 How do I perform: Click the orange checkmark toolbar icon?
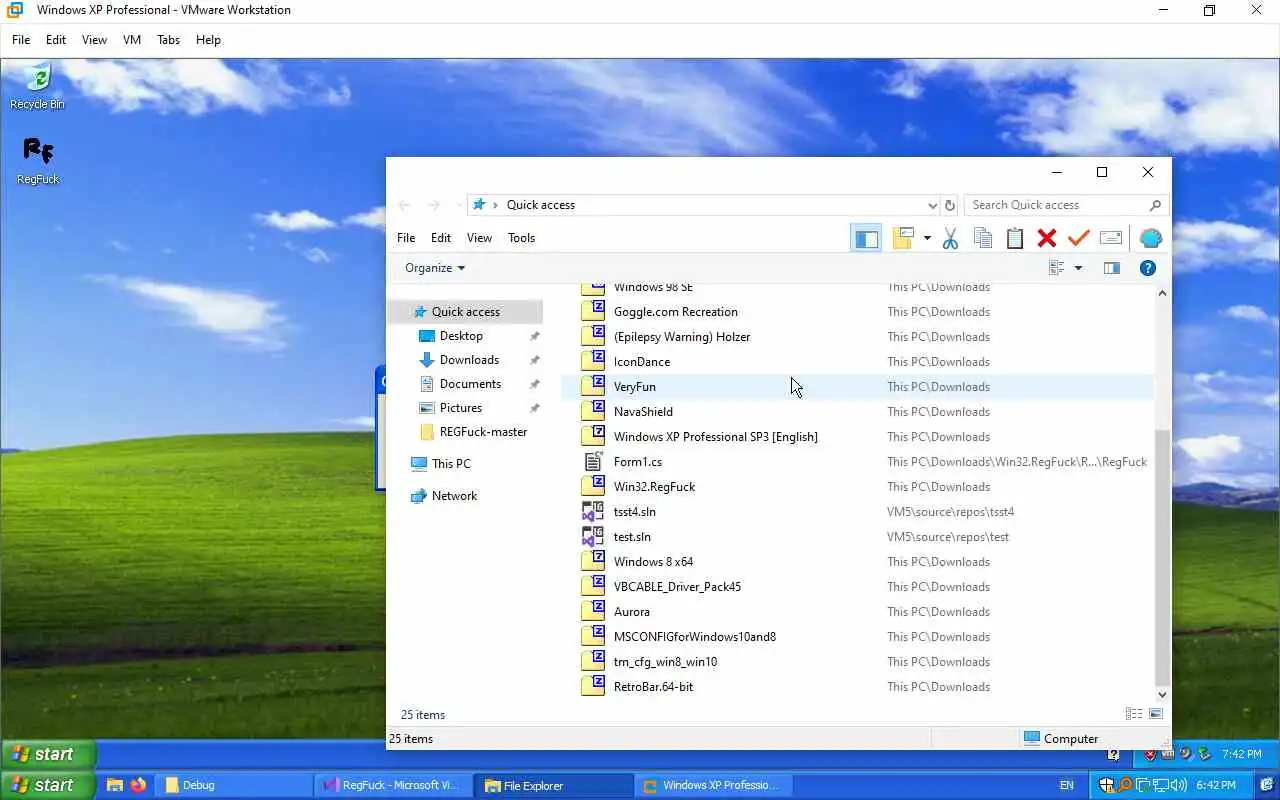tap(1078, 238)
